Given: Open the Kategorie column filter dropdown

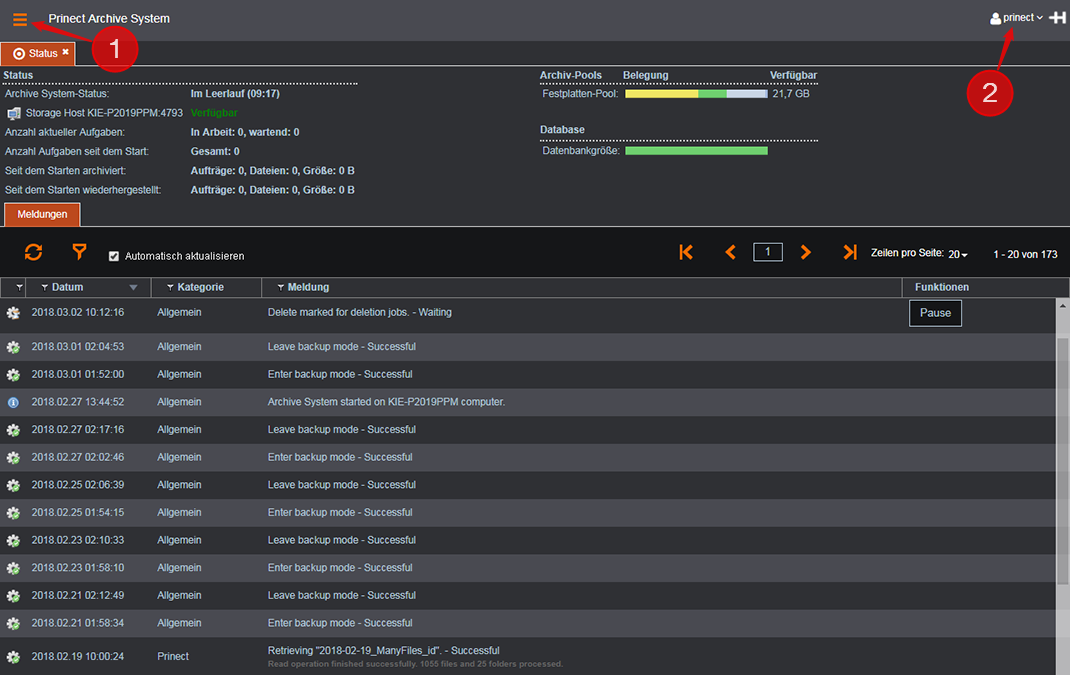Looking at the screenshot, I should click(x=170, y=288).
